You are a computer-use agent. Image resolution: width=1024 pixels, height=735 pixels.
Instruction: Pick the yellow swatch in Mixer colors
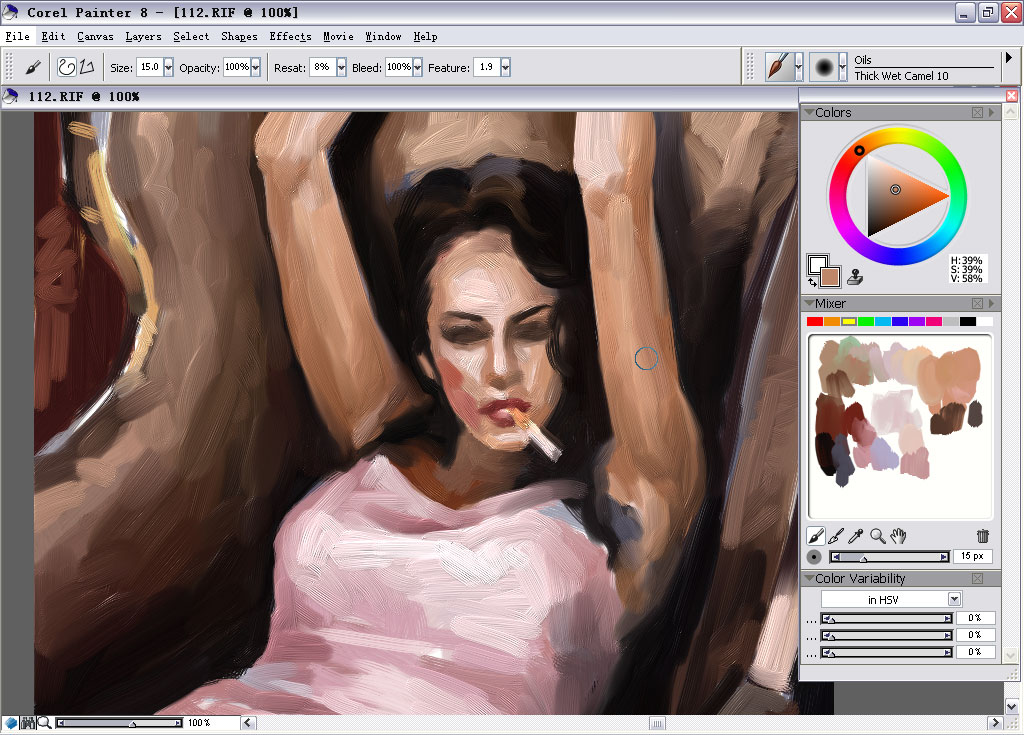coord(848,321)
